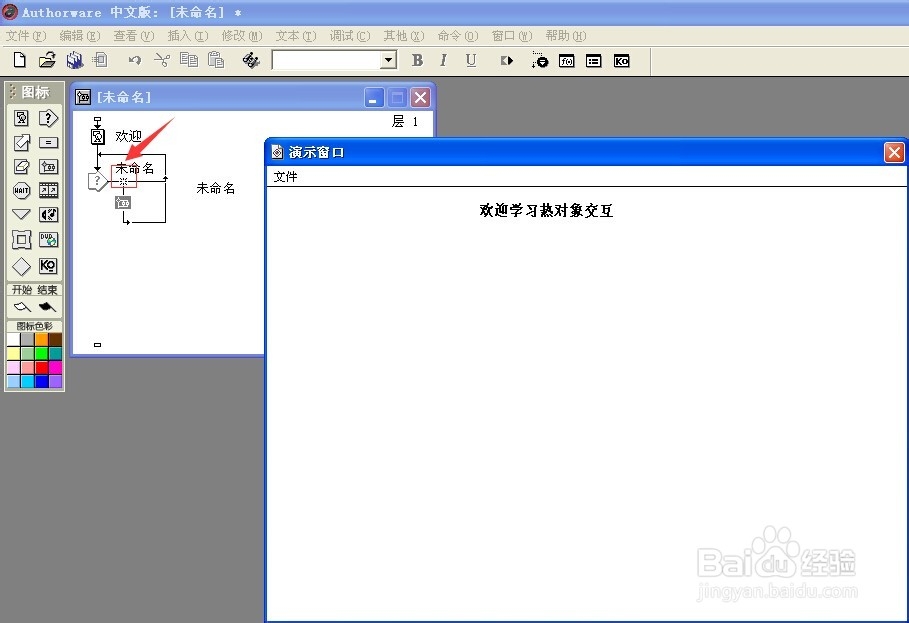The image size is (909, 623).
Task: Select the Display icon in the icon palette
Action: (21, 118)
